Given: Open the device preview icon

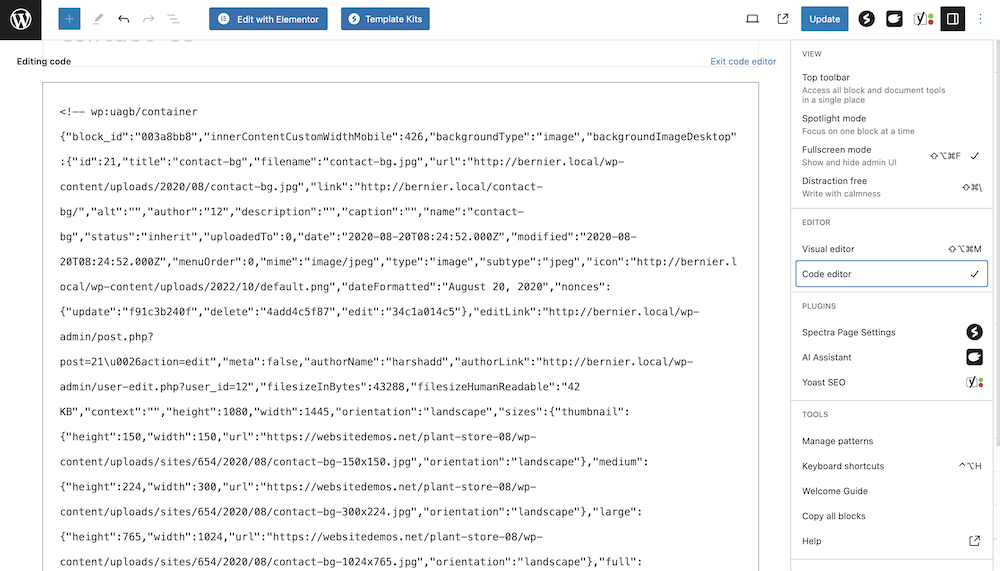Looking at the screenshot, I should pos(753,19).
